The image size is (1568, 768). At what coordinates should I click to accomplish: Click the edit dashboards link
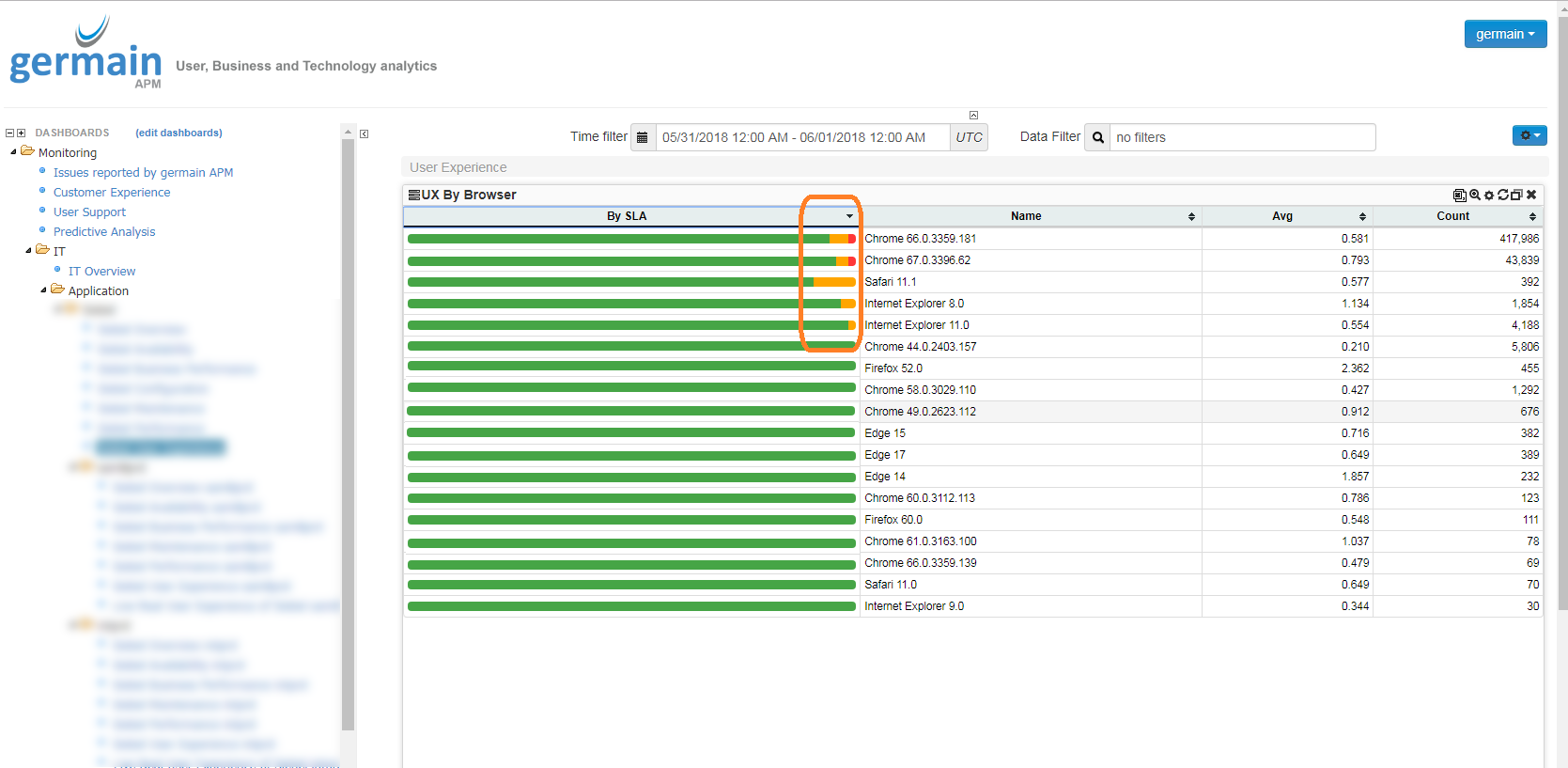pyautogui.click(x=179, y=133)
